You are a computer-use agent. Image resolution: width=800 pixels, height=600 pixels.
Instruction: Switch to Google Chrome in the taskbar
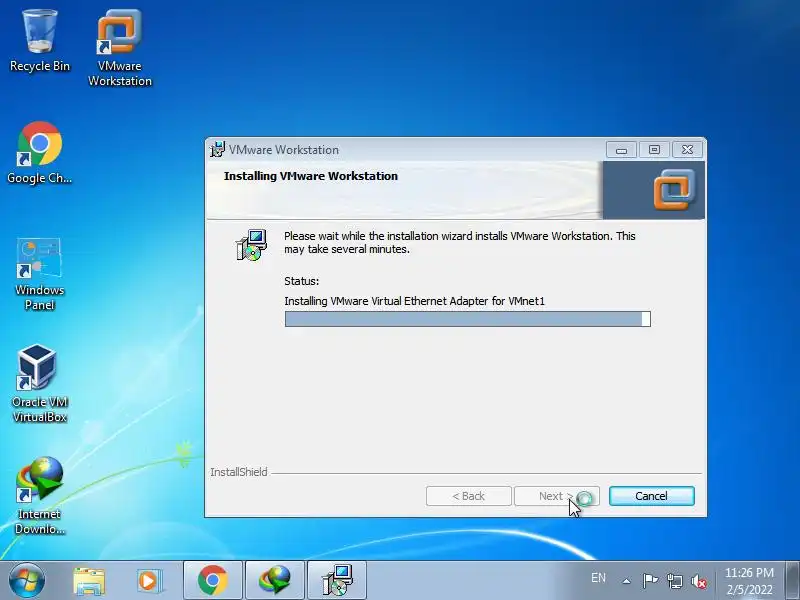pyautogui.click(x=213, y=581)
